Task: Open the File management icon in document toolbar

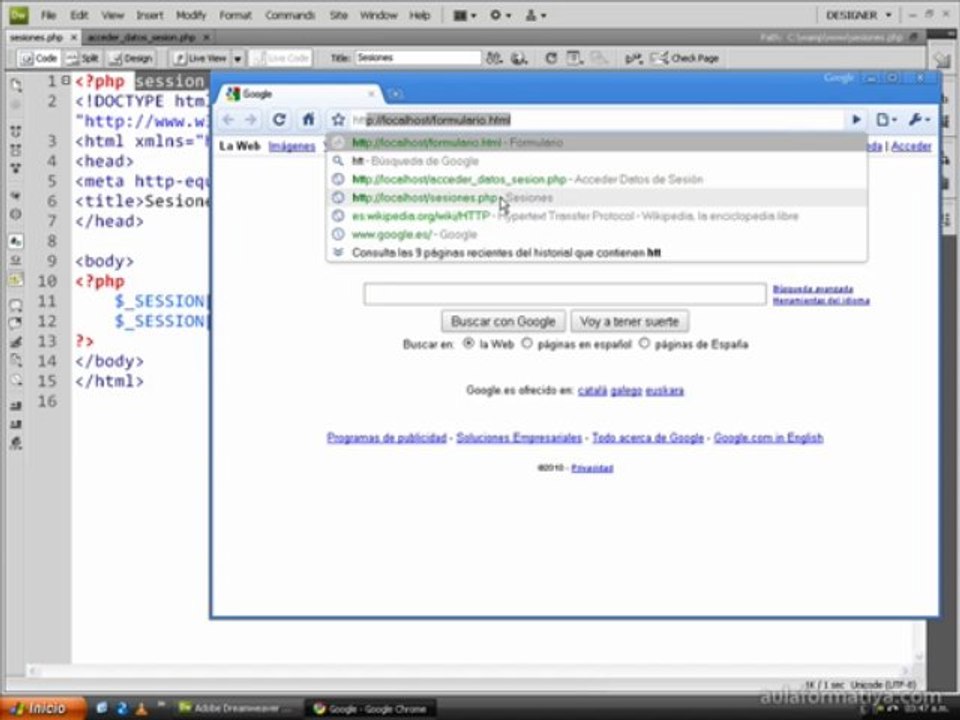Action: point(493,58)
